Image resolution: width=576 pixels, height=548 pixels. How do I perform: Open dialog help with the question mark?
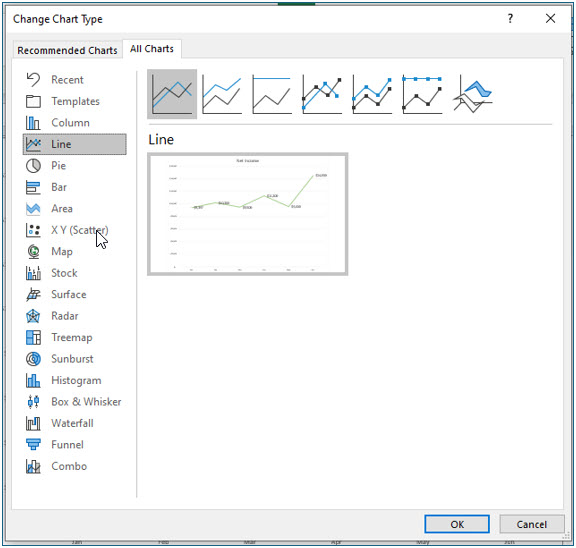tap(510, 18)
